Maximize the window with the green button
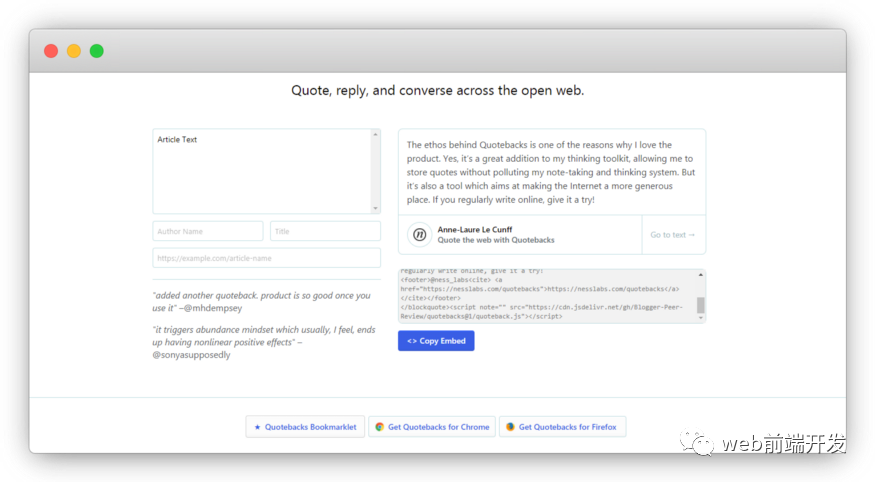This screenshot has width=875, height=482. (x=97, y=51)
